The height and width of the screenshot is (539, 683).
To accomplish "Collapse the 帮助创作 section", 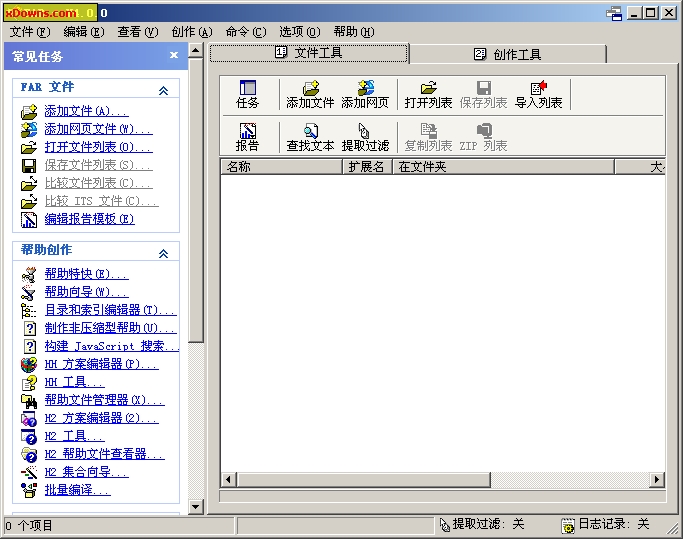I will click(x=163, y=253).
